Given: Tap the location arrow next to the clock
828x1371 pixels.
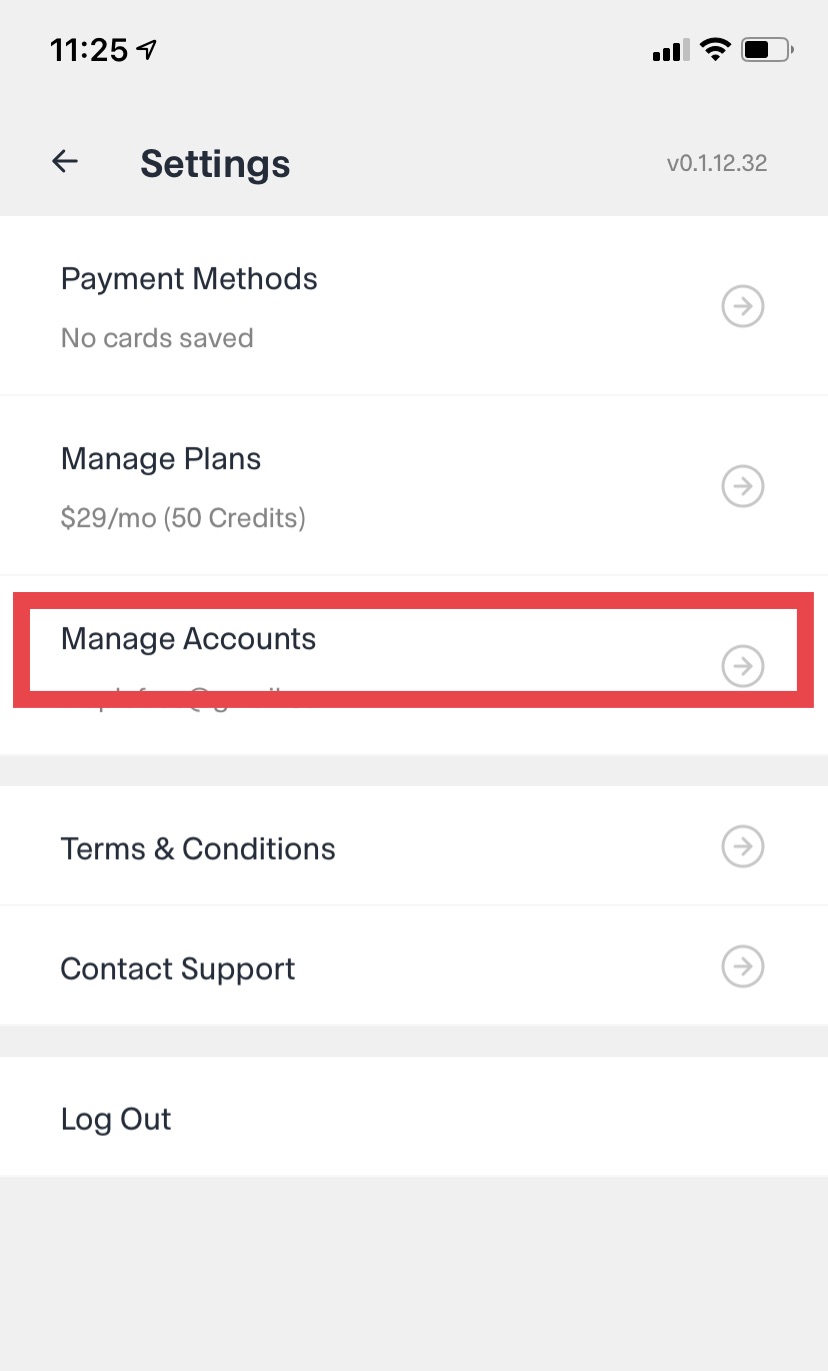Looking at the screenshot, I should tap(147, 49).
